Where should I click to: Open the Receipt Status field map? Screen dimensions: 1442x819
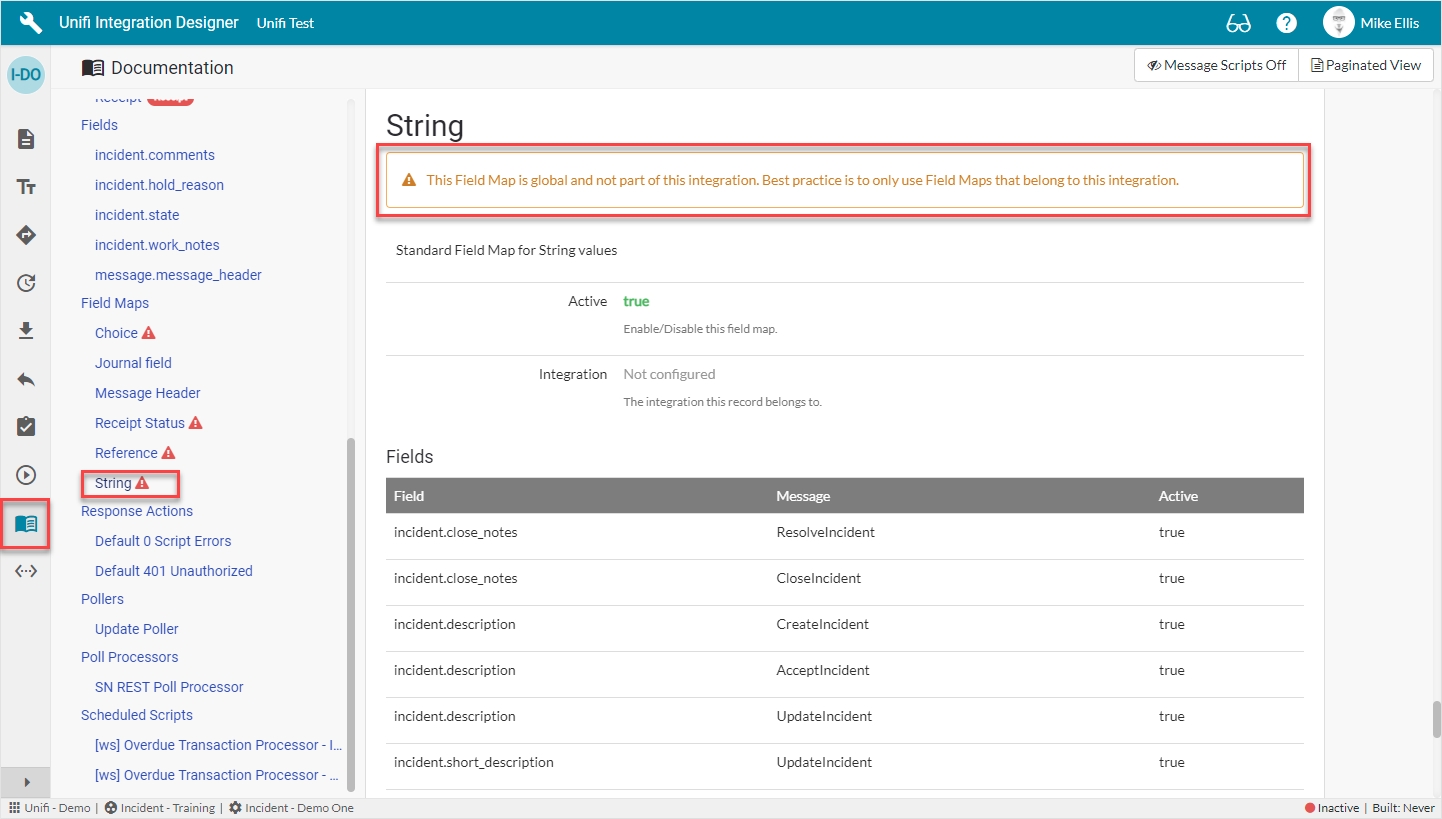click(139, 423)
